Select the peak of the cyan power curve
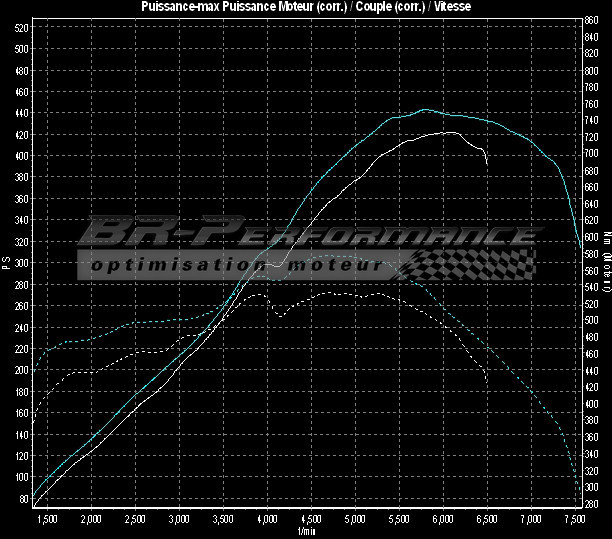Viewport: 612px width, 539px height. click(424, 110)
